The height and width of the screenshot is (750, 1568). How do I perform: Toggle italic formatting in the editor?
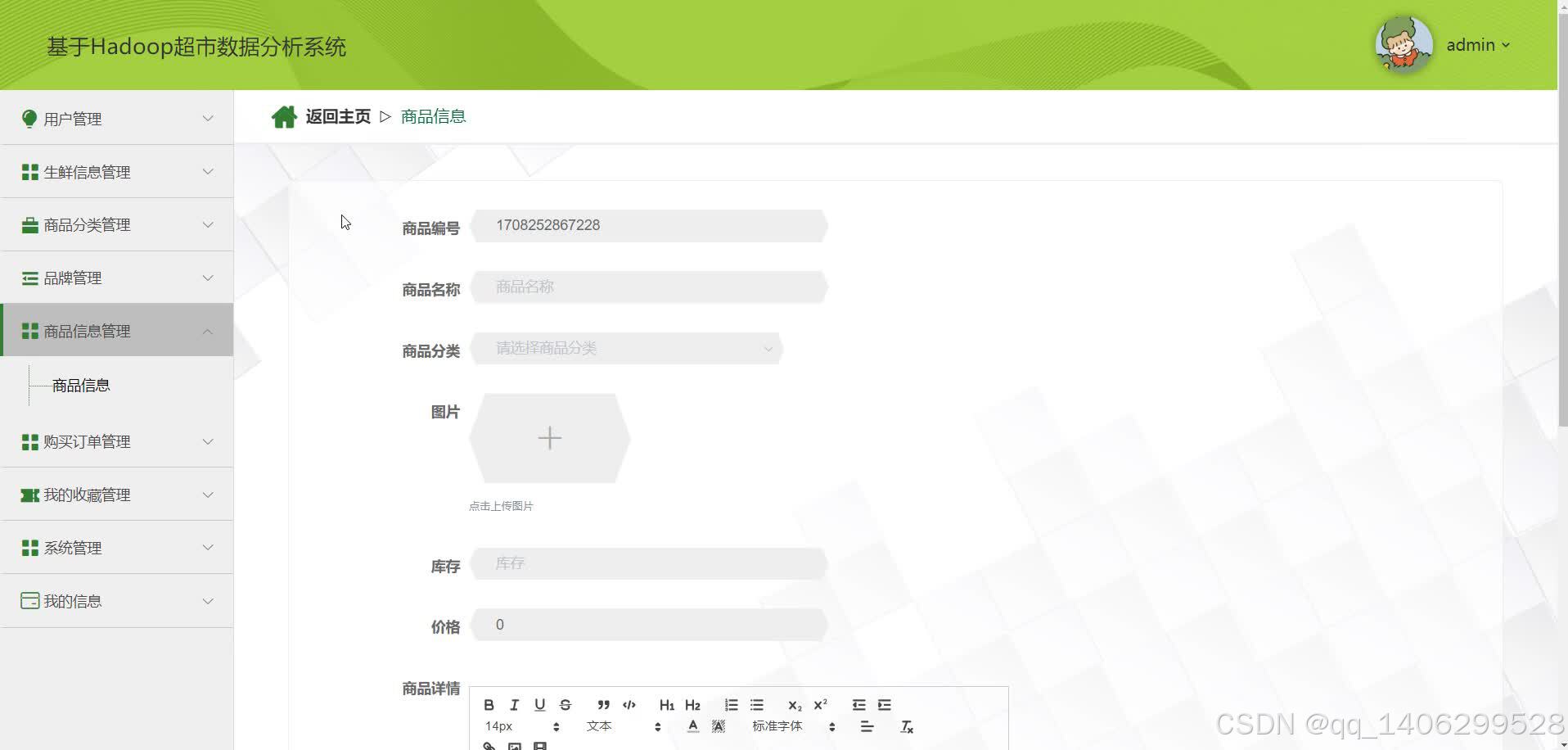(x=514, y=705)
